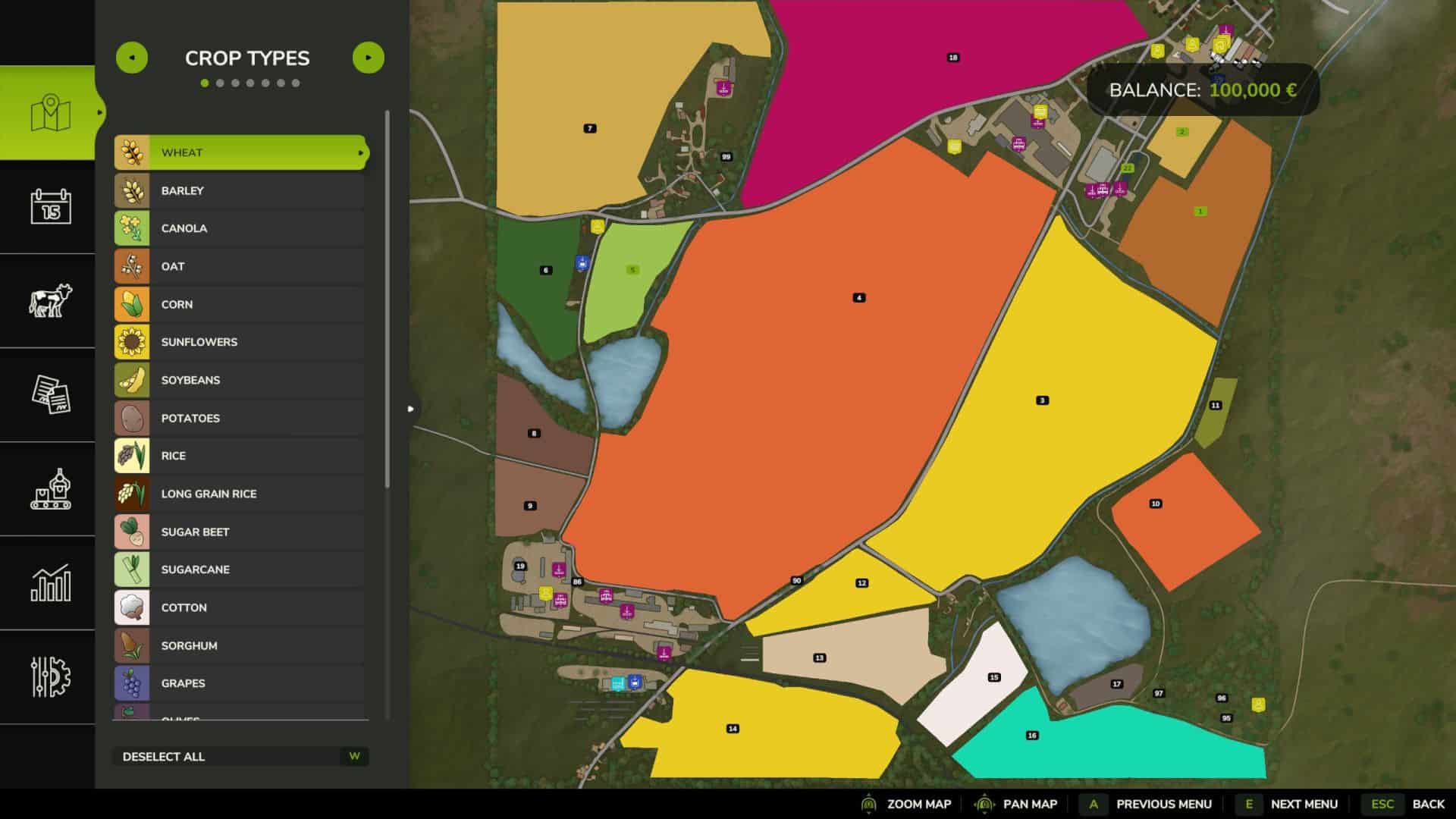Toggle Potatoes crop type filter
Screen dimensions: 1456x819
(x=241, y=418)
